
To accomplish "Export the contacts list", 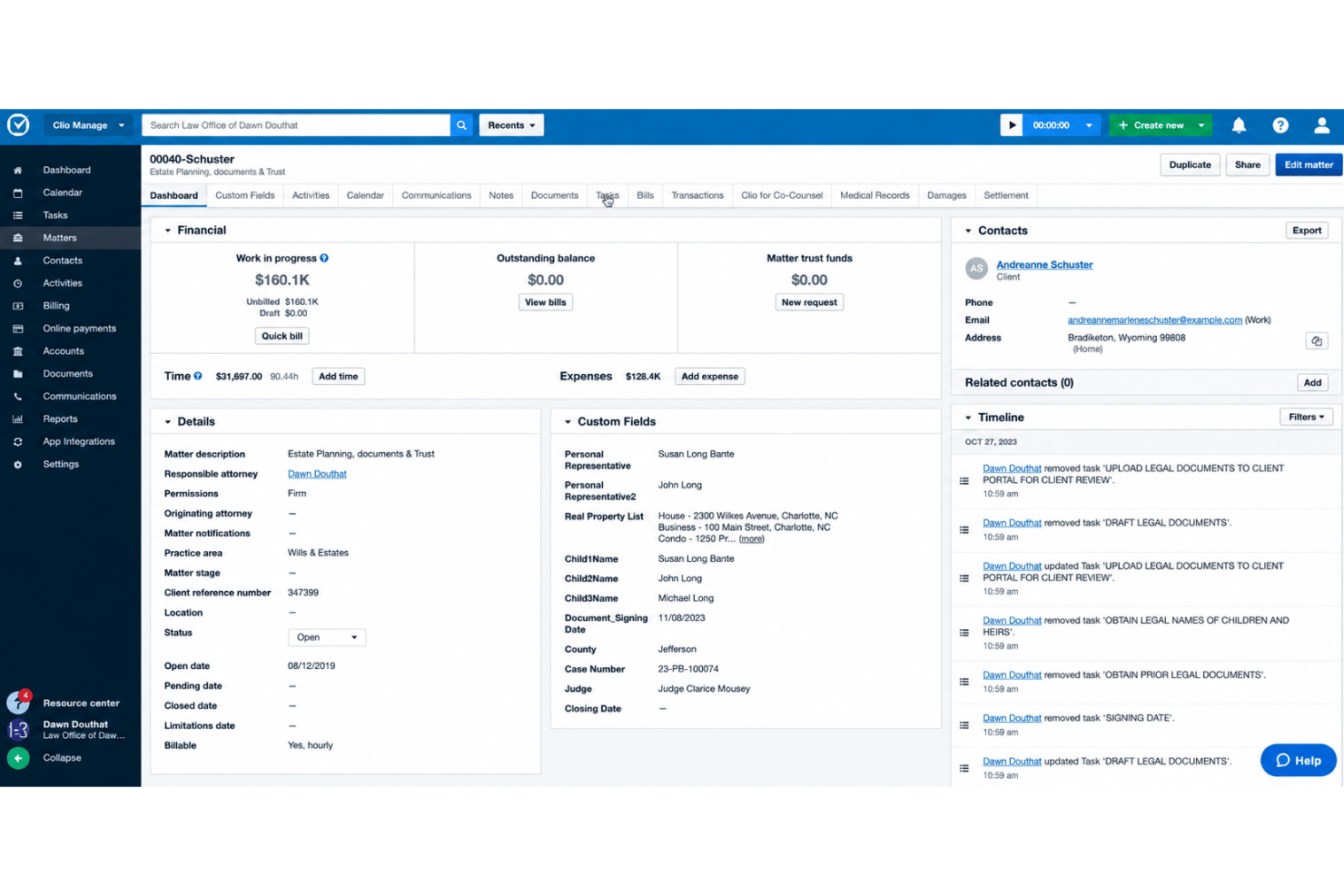I will pyautogui.click(x=1307, y=231).
